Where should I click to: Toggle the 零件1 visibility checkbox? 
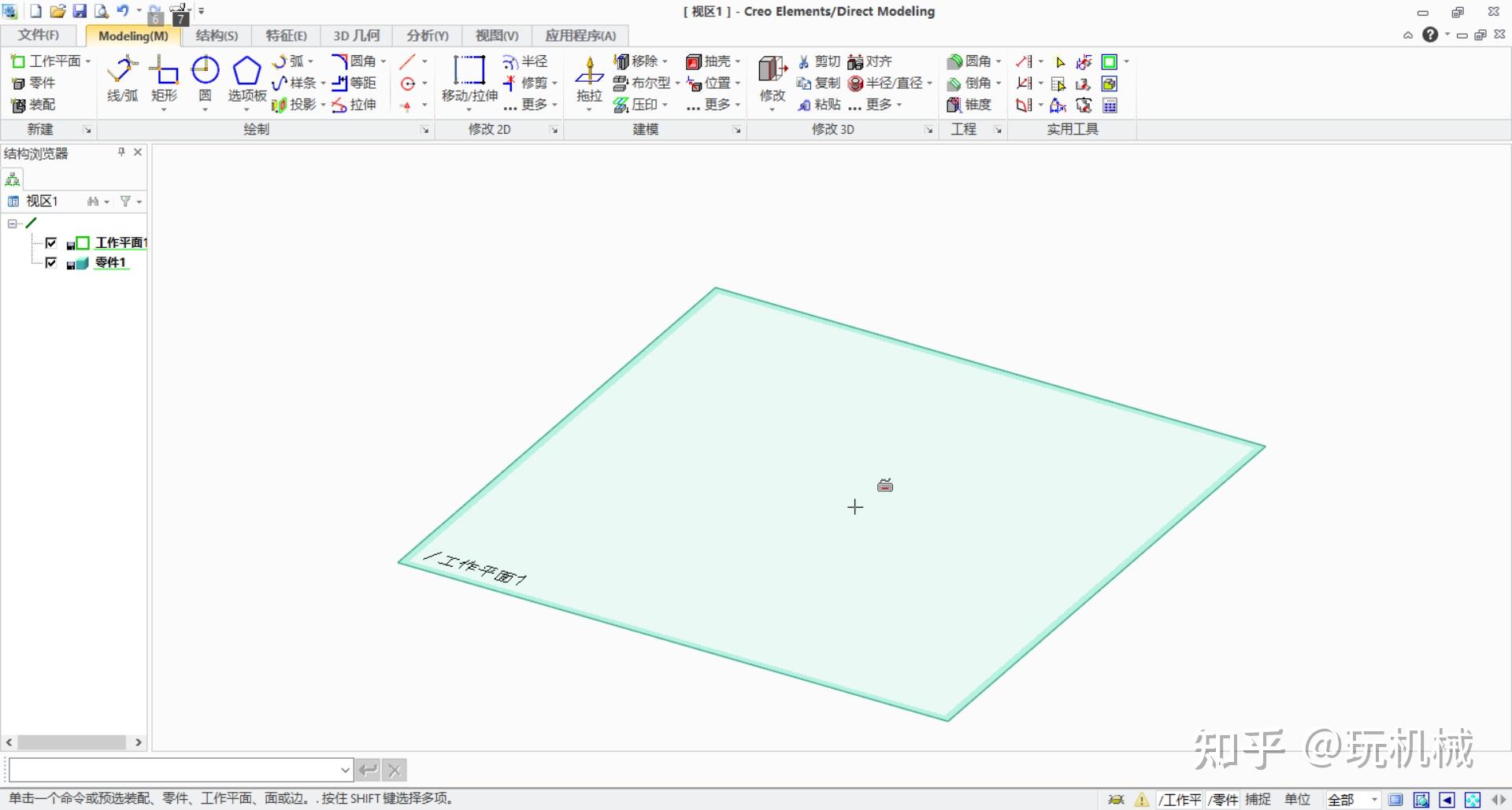coord(51,263)
